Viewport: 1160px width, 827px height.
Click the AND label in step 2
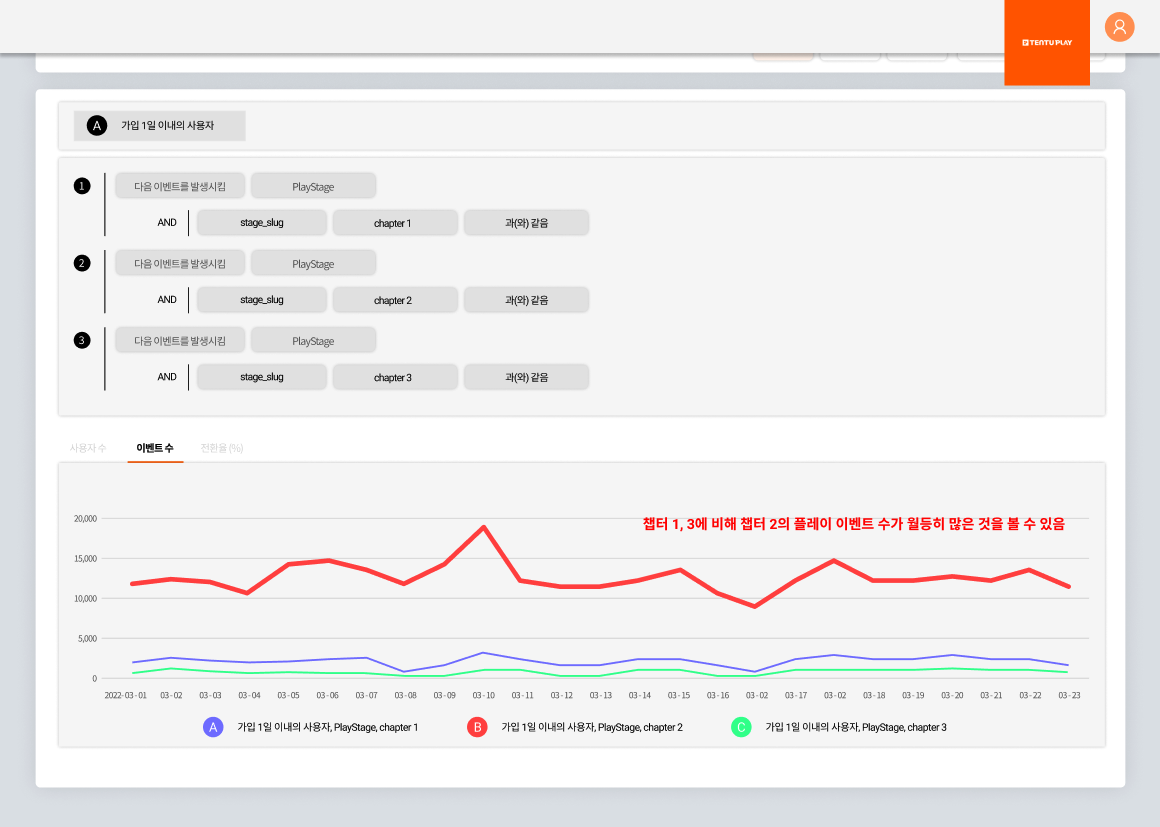(x=167, y=300)
